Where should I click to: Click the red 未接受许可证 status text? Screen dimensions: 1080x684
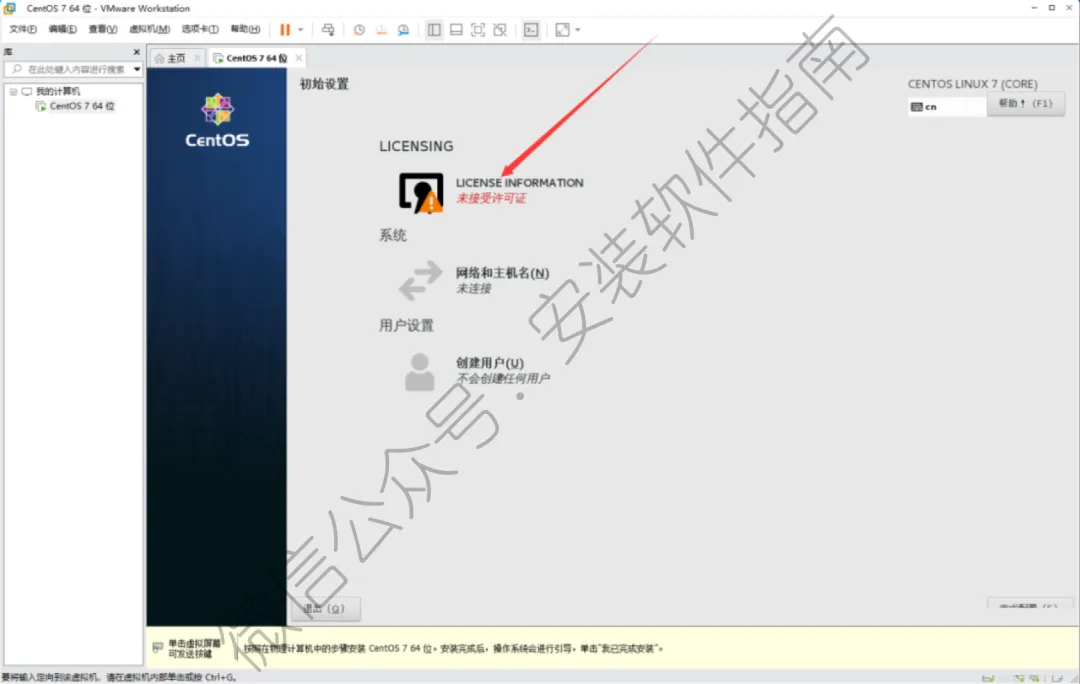pyautogui.click(x=491, y=198)
